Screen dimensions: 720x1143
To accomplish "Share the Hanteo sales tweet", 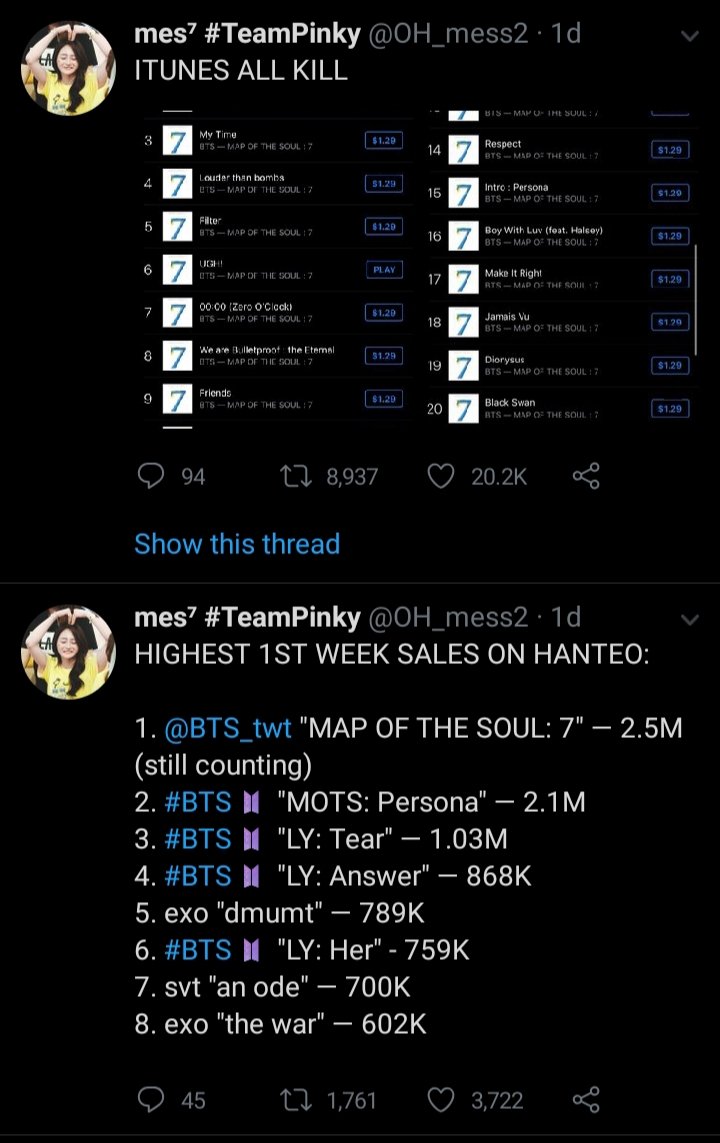I will coord(586,1100).
